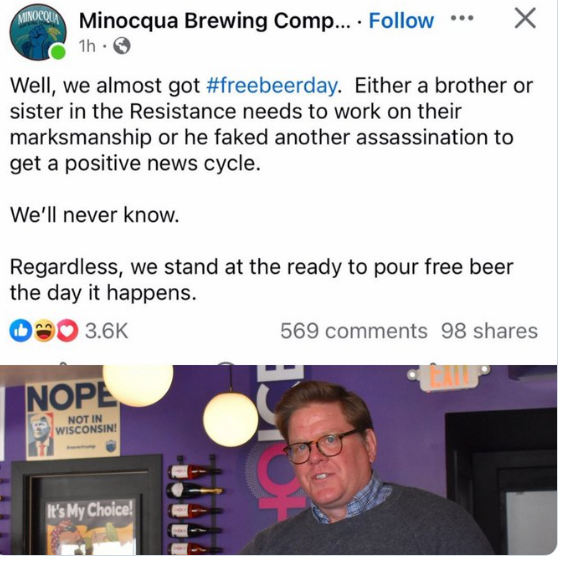Open the #freebeerday hashtag link

click(273, 86)
